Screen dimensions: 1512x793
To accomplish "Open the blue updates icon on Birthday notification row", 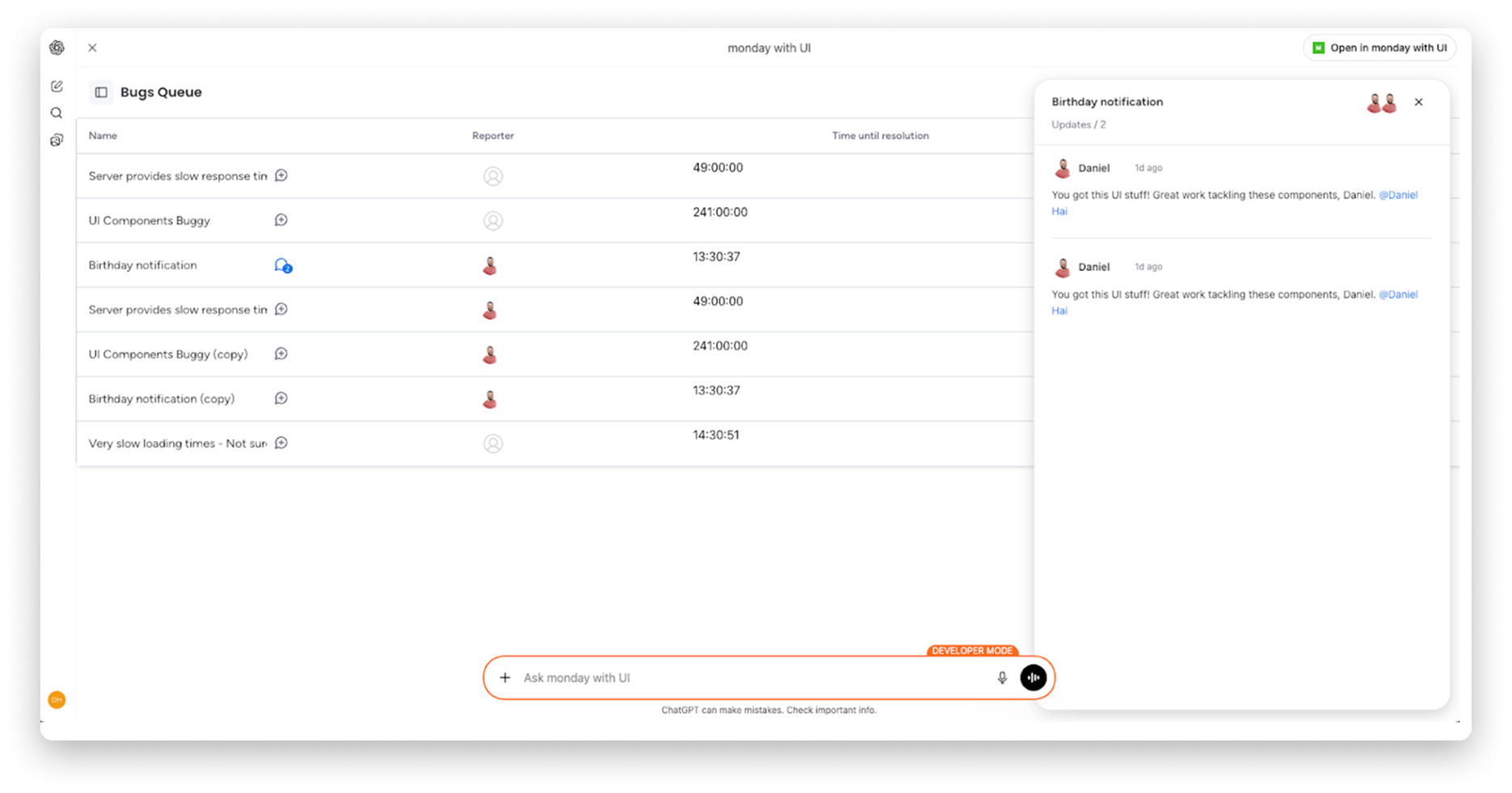I will tap(283, 265).
